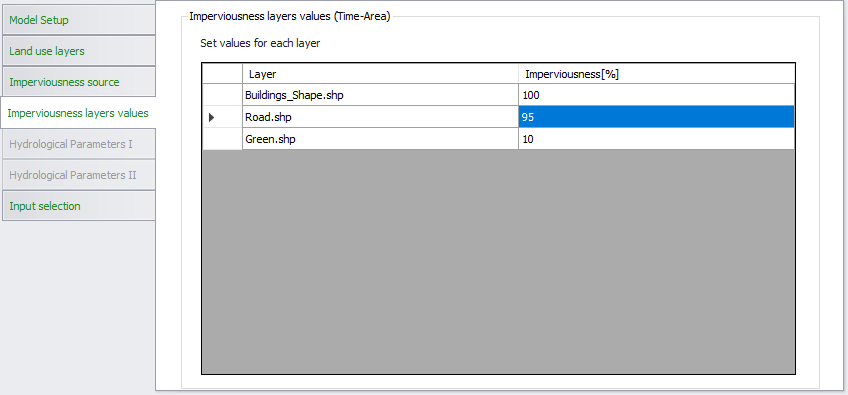Click the disabled Hydrological Parameters II tab
This screenshot has width=848, height=395.
(x=79, y=175)
